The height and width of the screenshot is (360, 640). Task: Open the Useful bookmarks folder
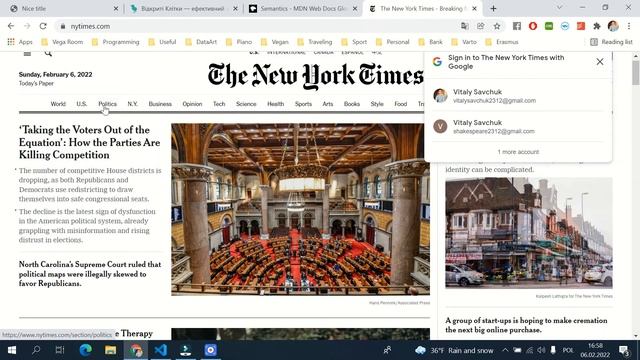pos(162,42)
